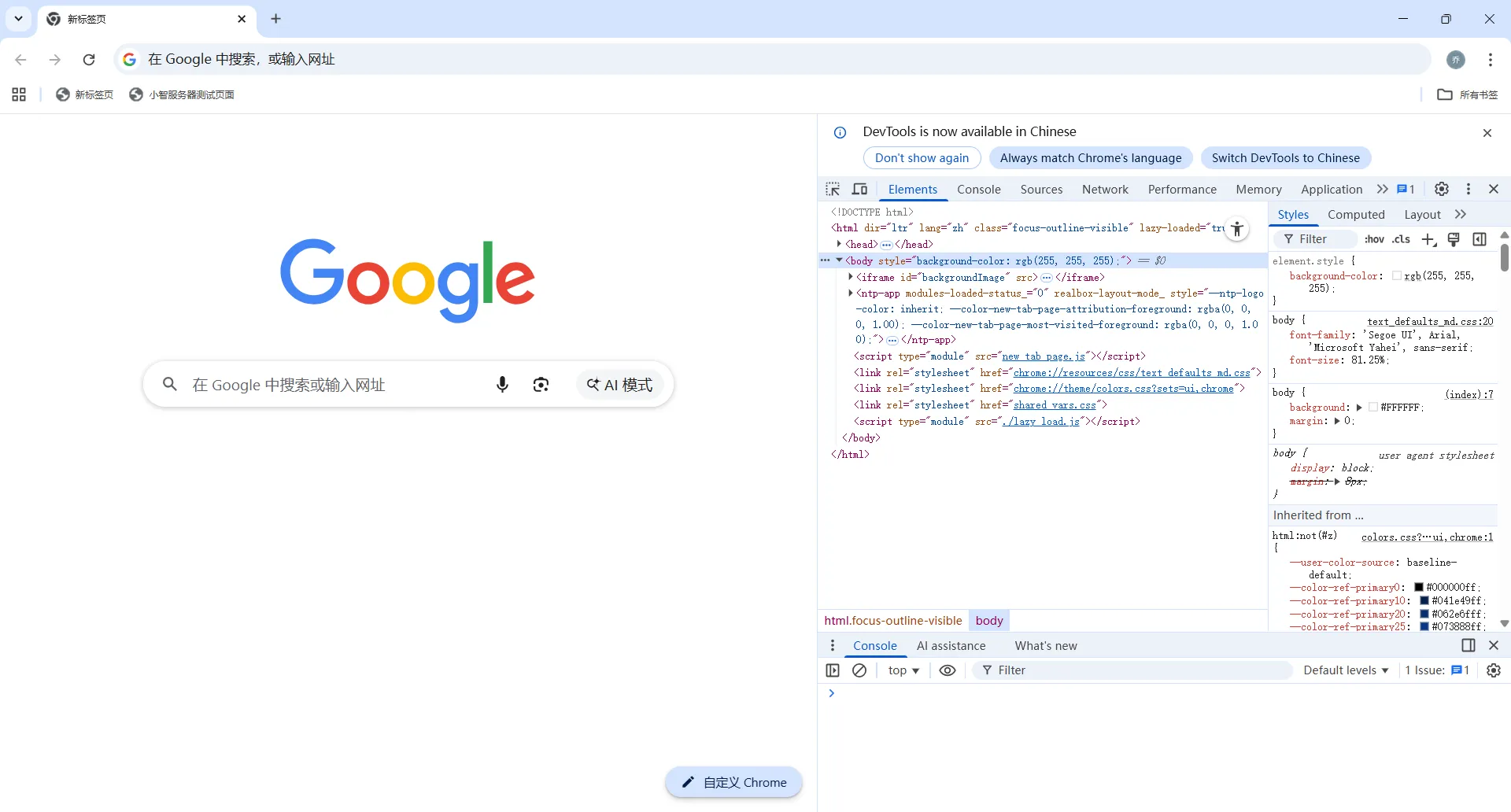
Task: Click Don't show again button
Action: click(x=922, y=157)
